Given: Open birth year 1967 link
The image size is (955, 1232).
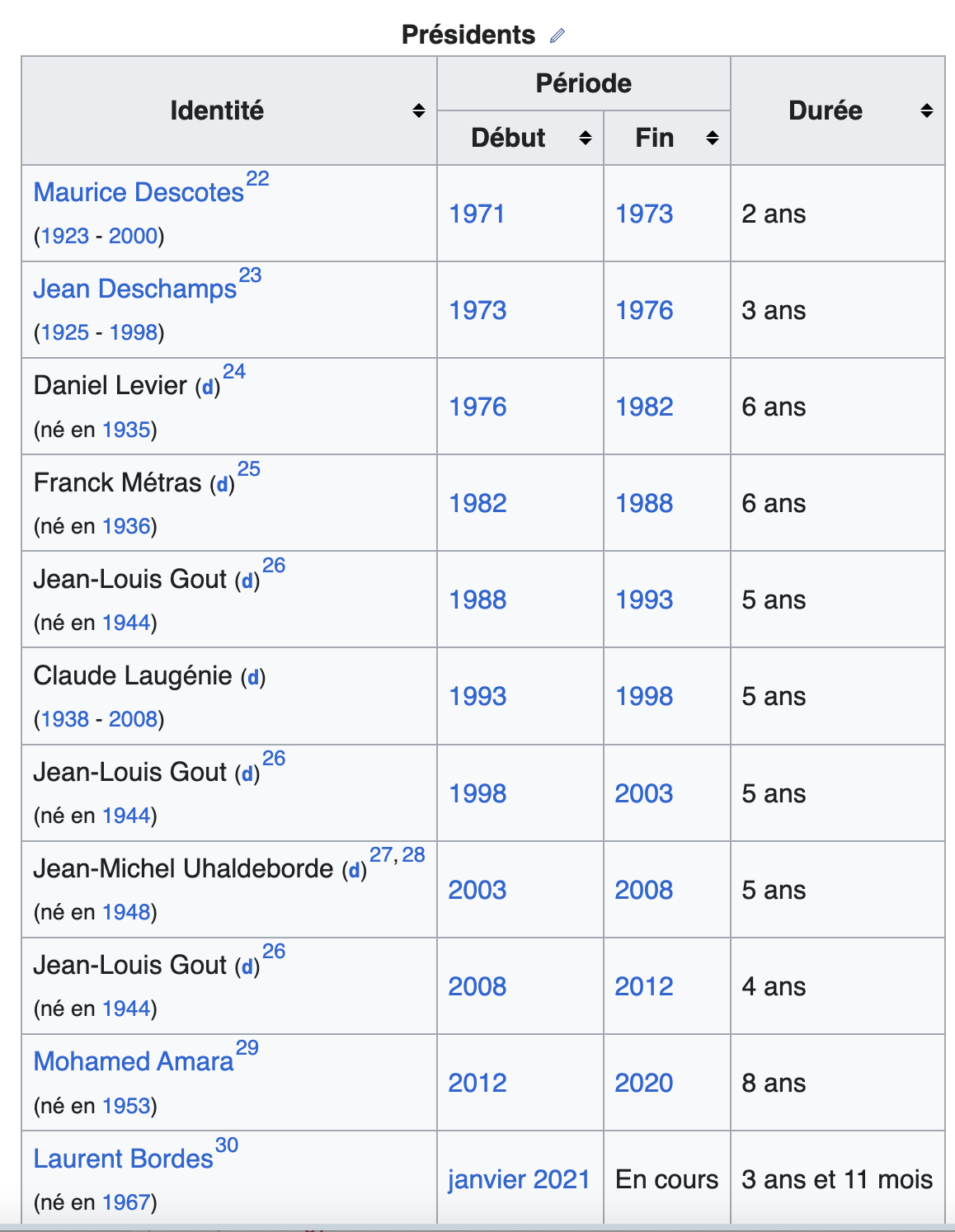Looking at the screenshot, I should (126, 1202).
